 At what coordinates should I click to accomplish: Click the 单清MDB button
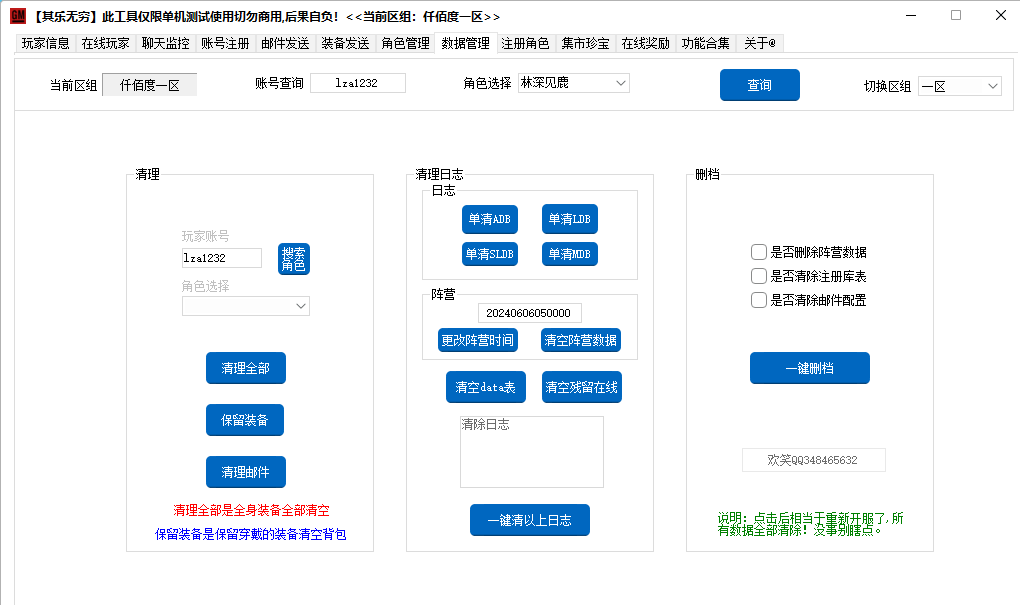(569, 254)
